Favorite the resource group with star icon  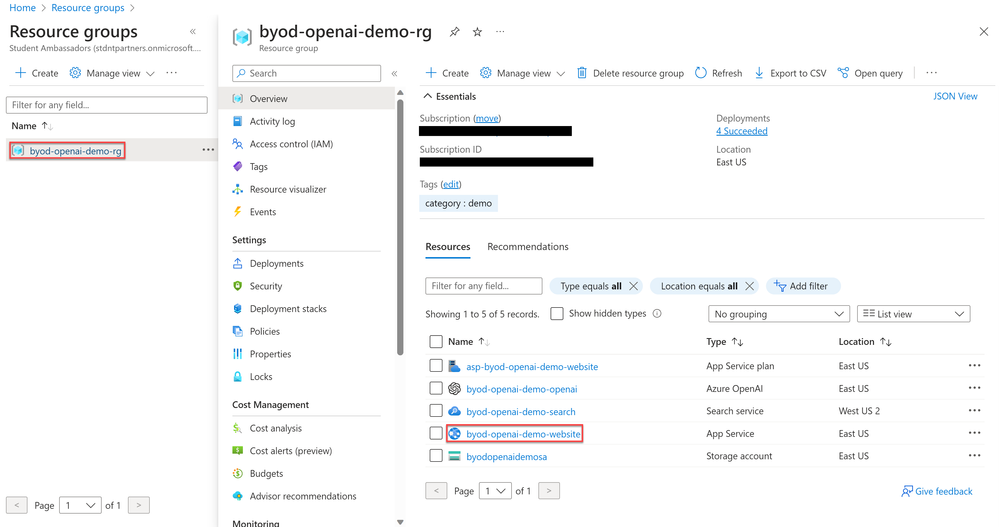[x=477, y=32]
